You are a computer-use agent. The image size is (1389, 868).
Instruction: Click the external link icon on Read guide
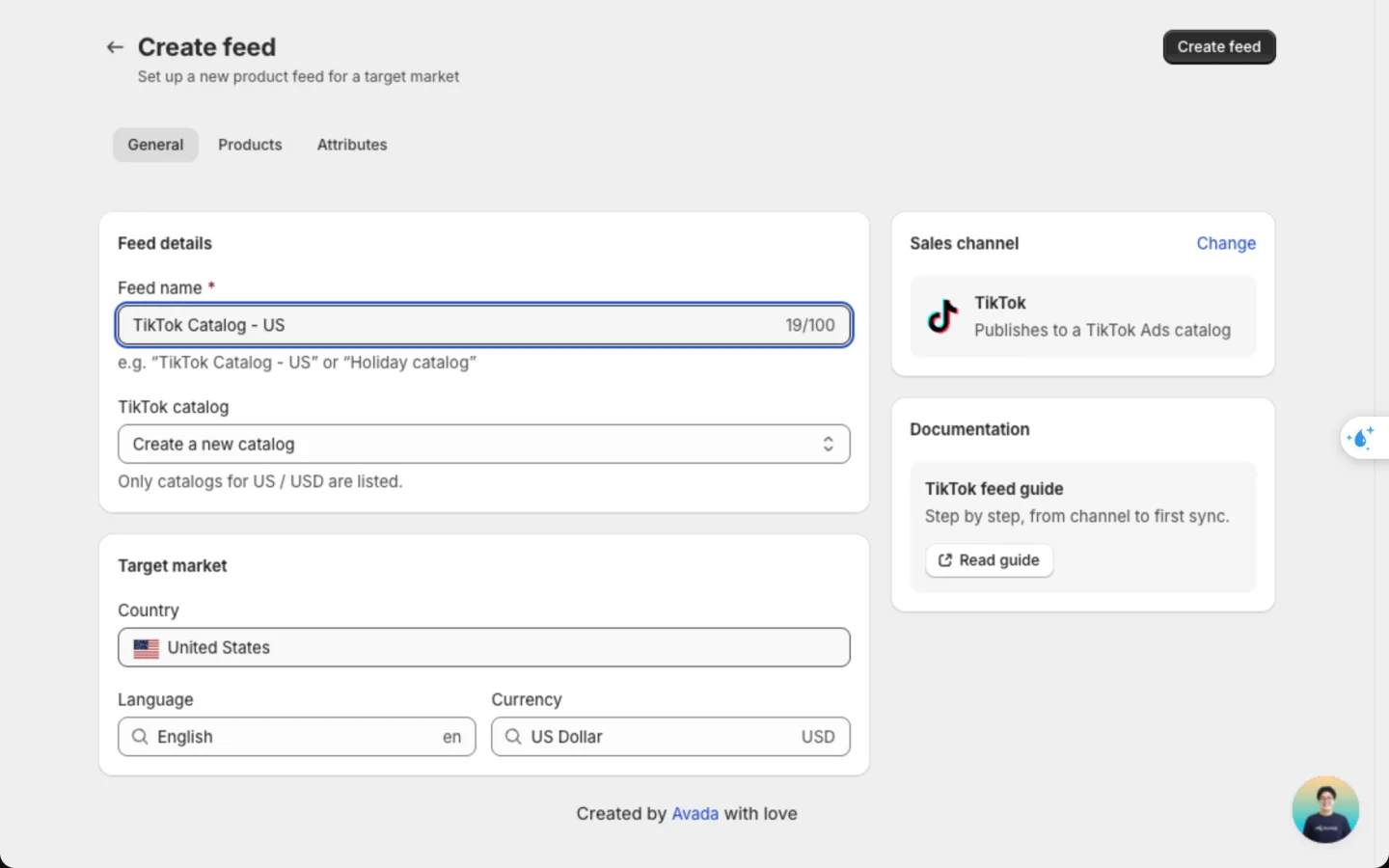[945, 560]
